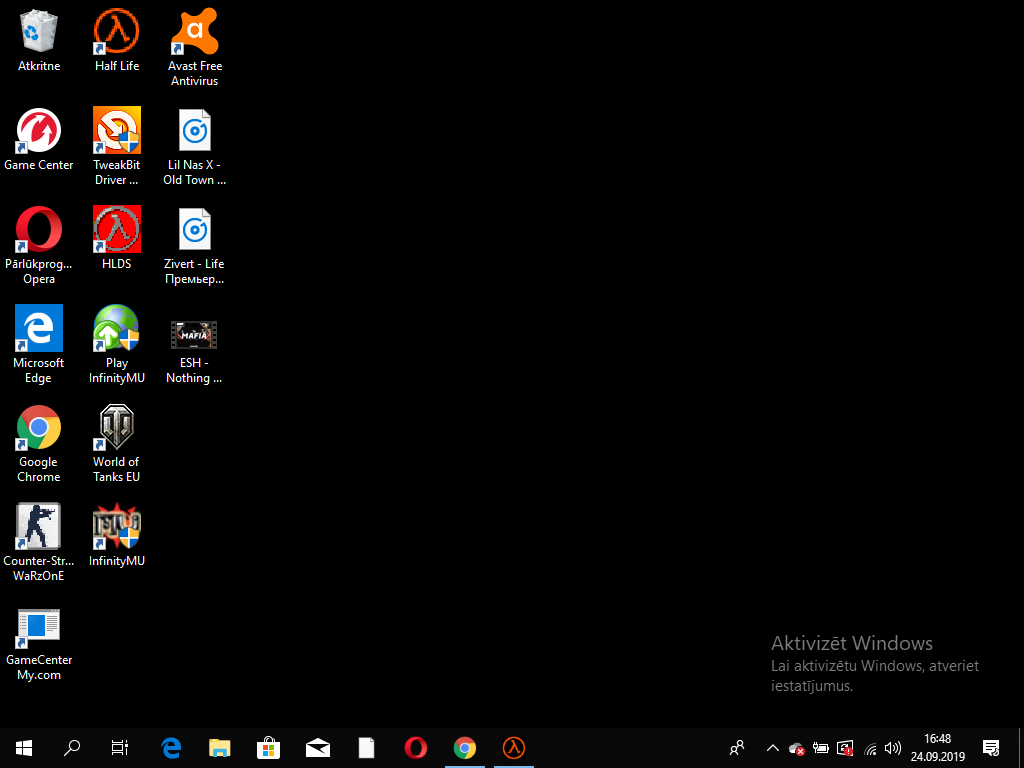Select the Microsoft Edge desktop shortcut
The height and width of the screenshot is (768, 1024).
pos(39,345)
